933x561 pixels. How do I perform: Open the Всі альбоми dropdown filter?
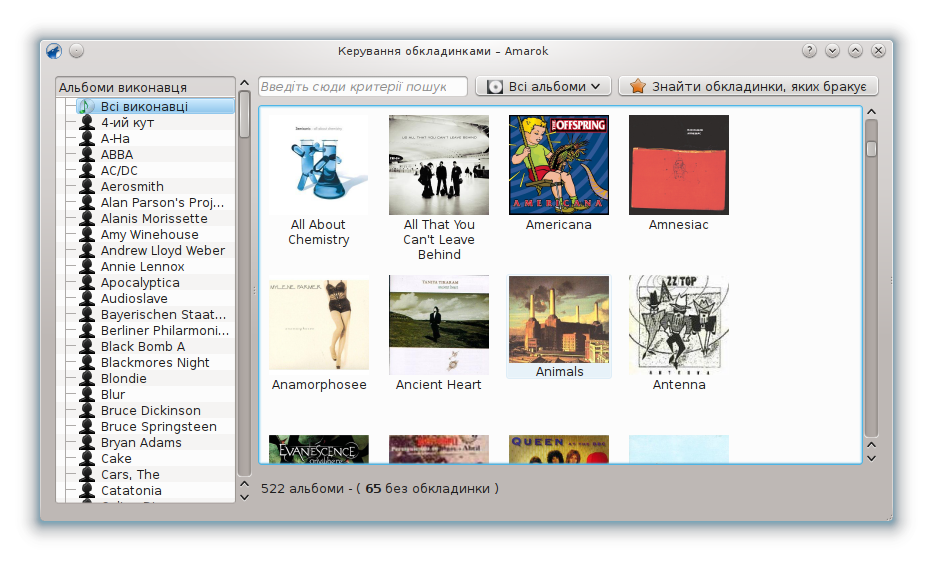[x=544, y=86]
